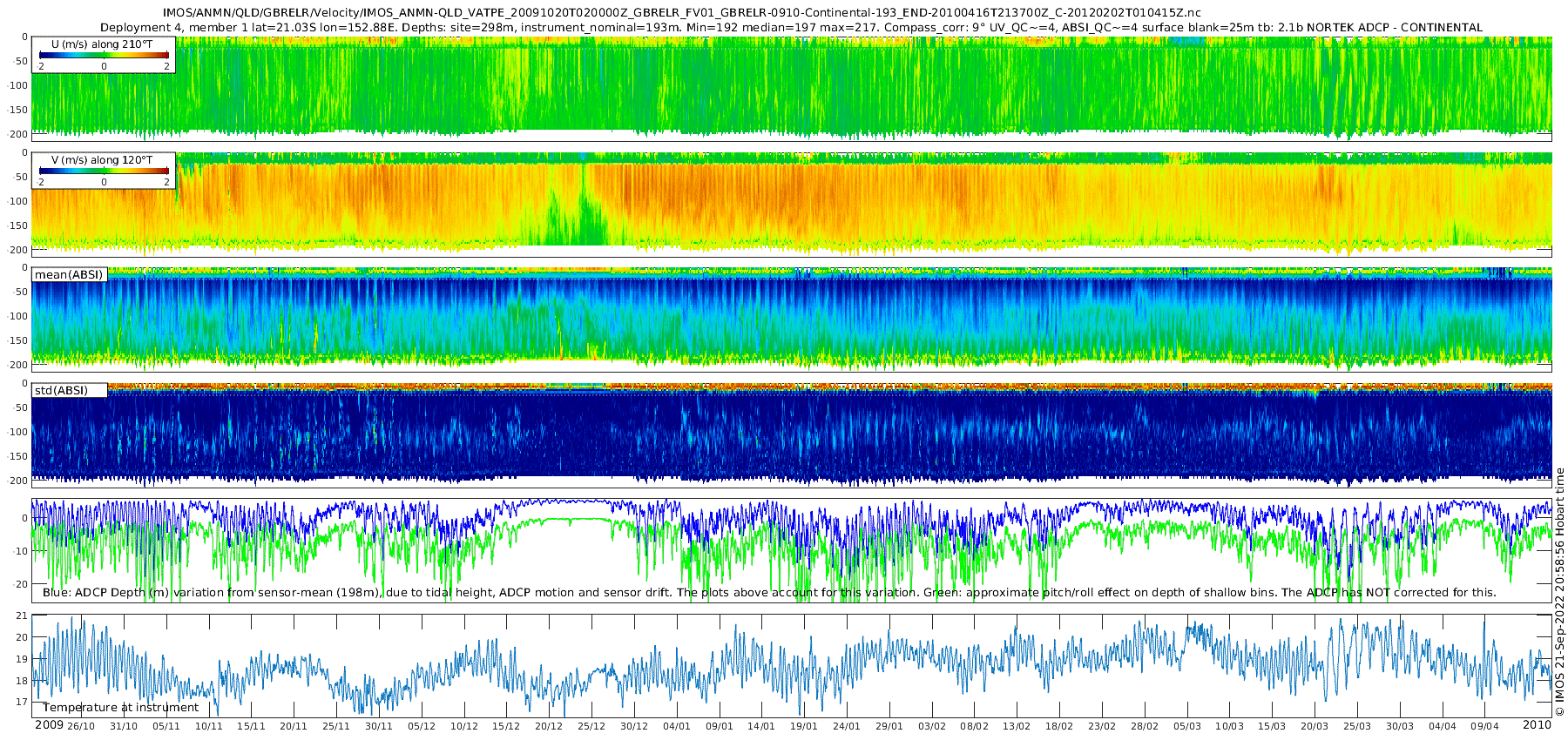This screenshot has height=740, width=1568.
Task: Click the '04/04' date tick label
Action: click(1443, 726)
